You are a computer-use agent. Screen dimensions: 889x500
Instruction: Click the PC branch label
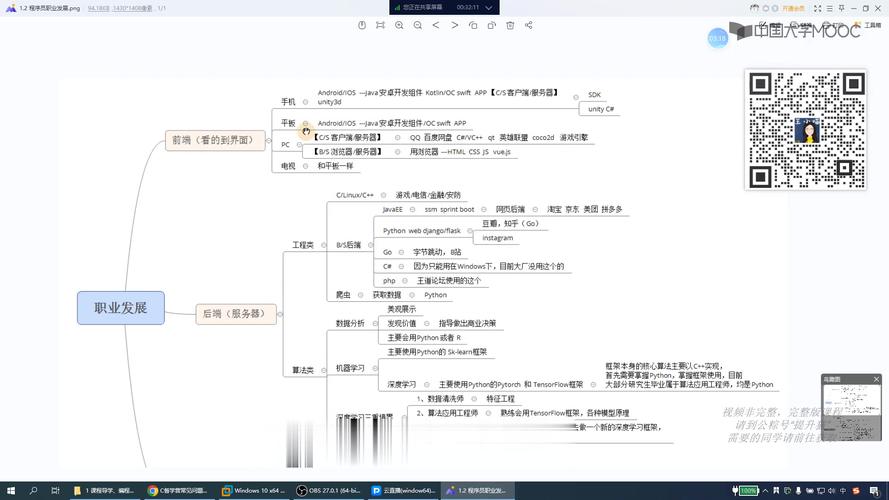(285, 145)
